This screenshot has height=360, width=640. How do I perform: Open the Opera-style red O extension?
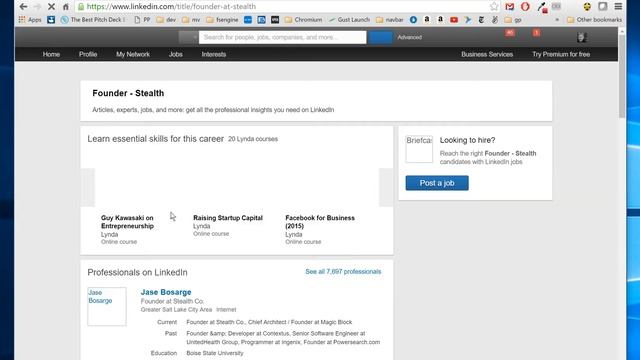[525, 7]
